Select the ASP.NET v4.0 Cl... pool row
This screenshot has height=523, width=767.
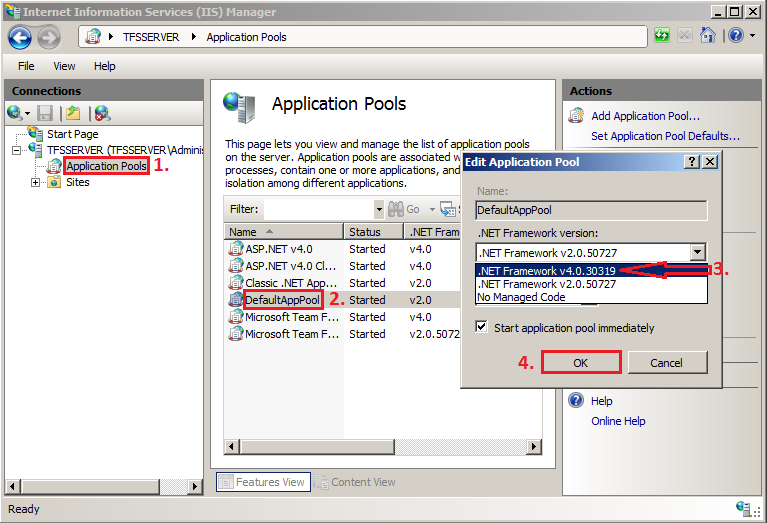(342, 266)
